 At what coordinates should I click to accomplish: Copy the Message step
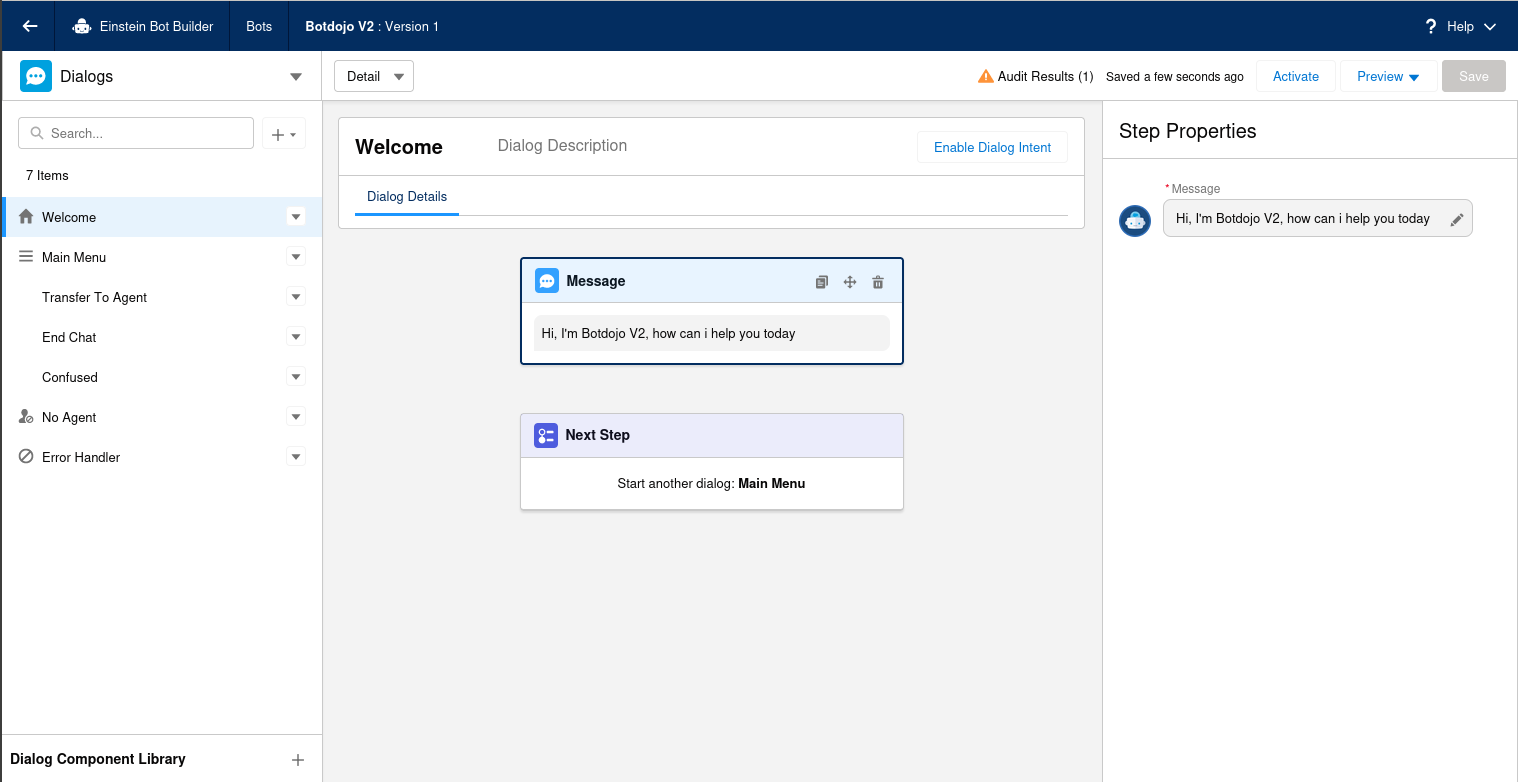pyautogui.click(x=821, y=282)
